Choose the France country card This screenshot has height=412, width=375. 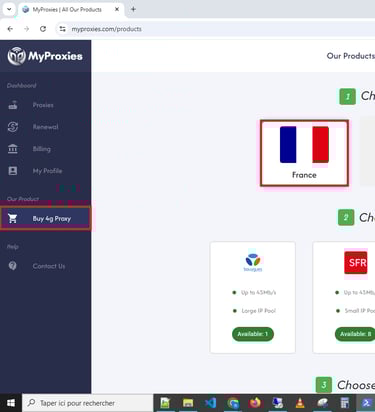304,153
